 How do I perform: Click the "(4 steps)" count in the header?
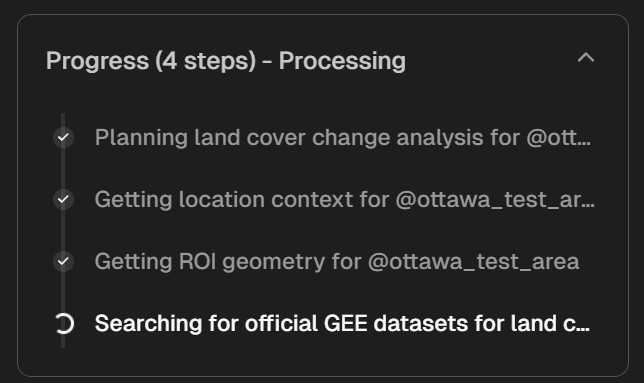point(206,61)
